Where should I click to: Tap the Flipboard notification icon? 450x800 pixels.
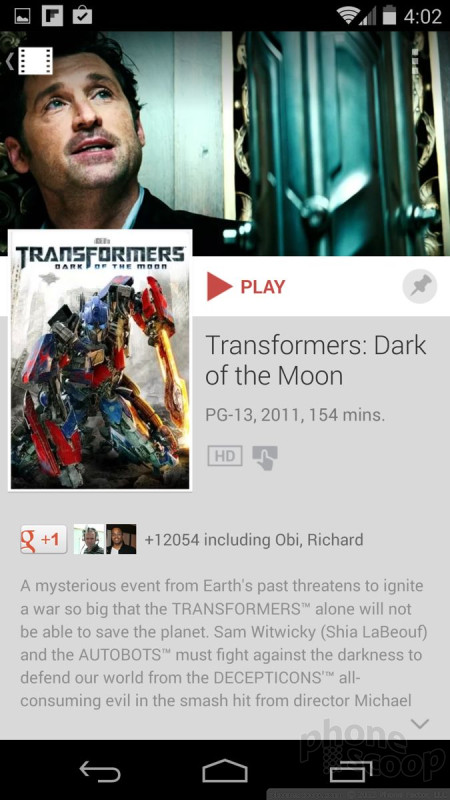(x=52, y=15)
